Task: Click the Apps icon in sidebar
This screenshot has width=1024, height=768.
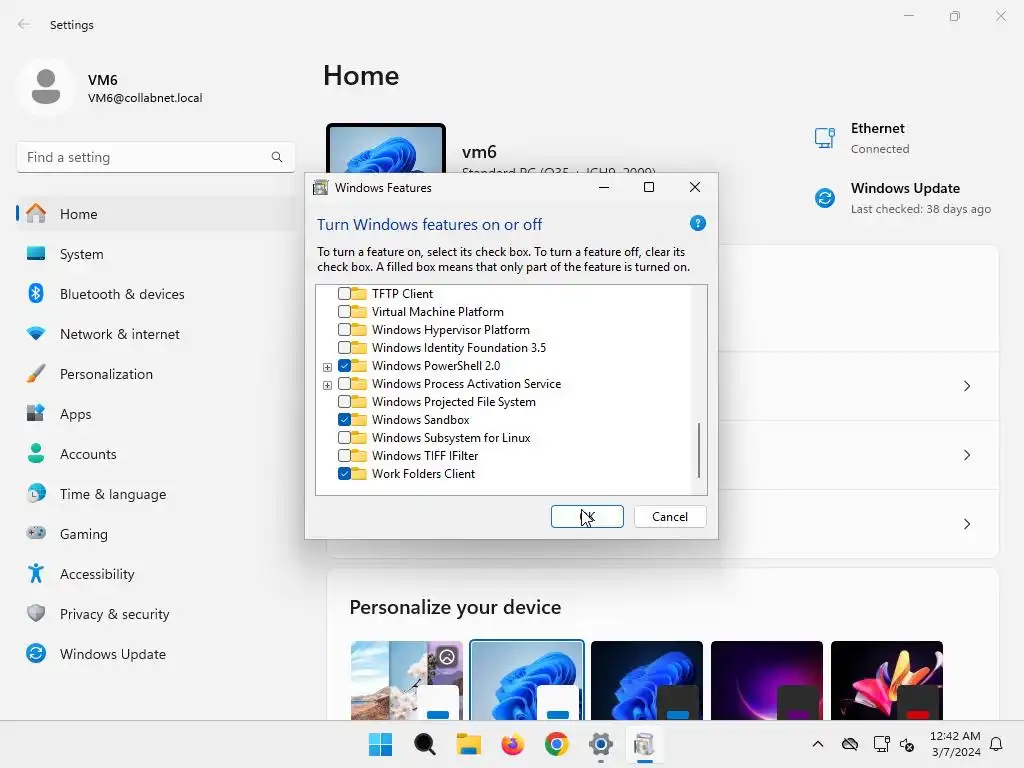Action: coord(36,413)
